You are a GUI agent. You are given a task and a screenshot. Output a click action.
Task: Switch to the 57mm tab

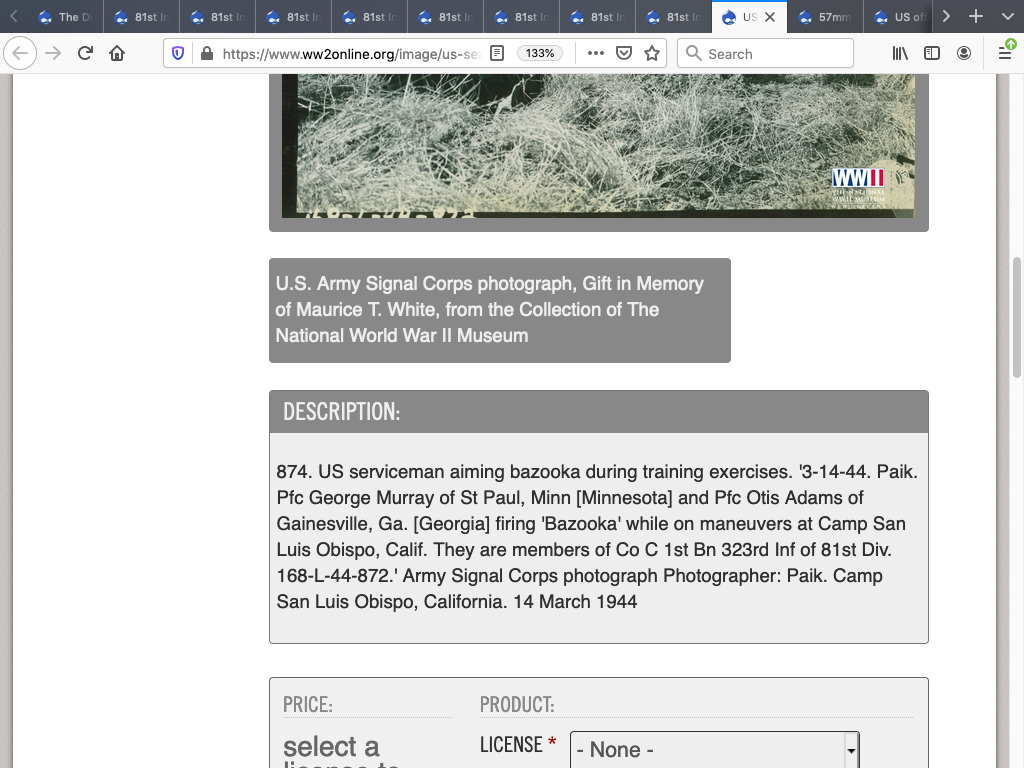825,17
